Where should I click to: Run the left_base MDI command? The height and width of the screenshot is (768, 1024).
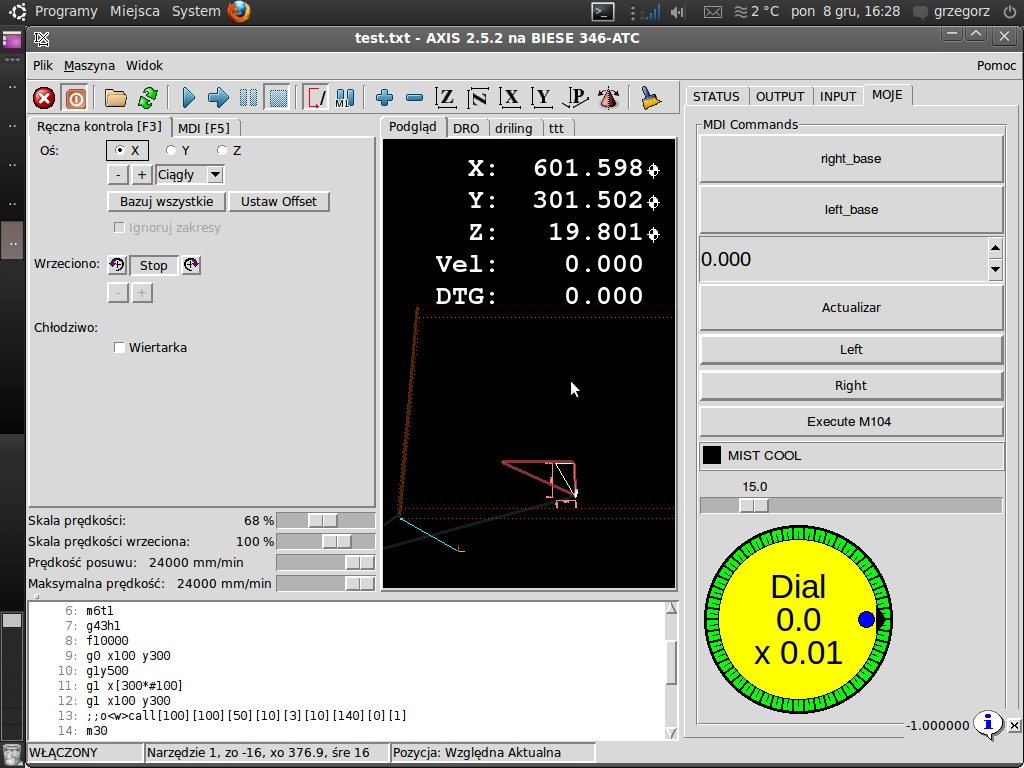point(851,210)
